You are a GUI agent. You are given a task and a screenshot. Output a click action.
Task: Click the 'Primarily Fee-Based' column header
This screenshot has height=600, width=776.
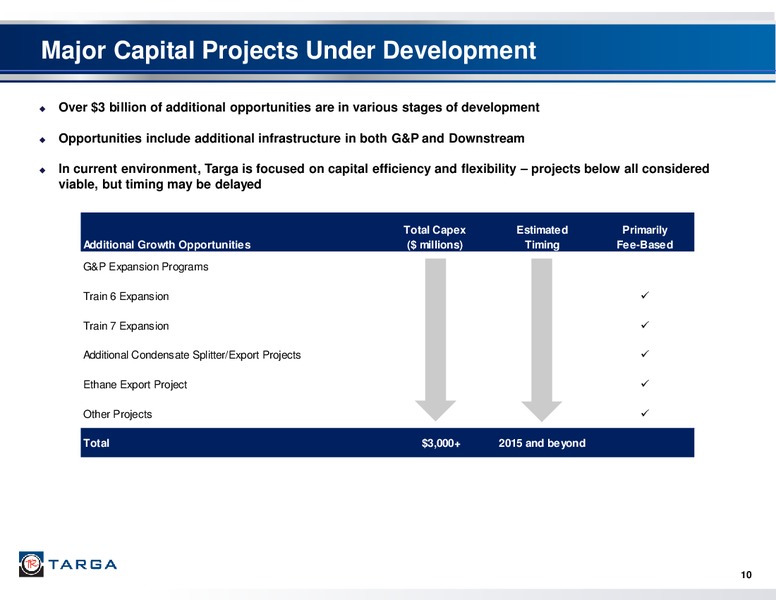644,237
